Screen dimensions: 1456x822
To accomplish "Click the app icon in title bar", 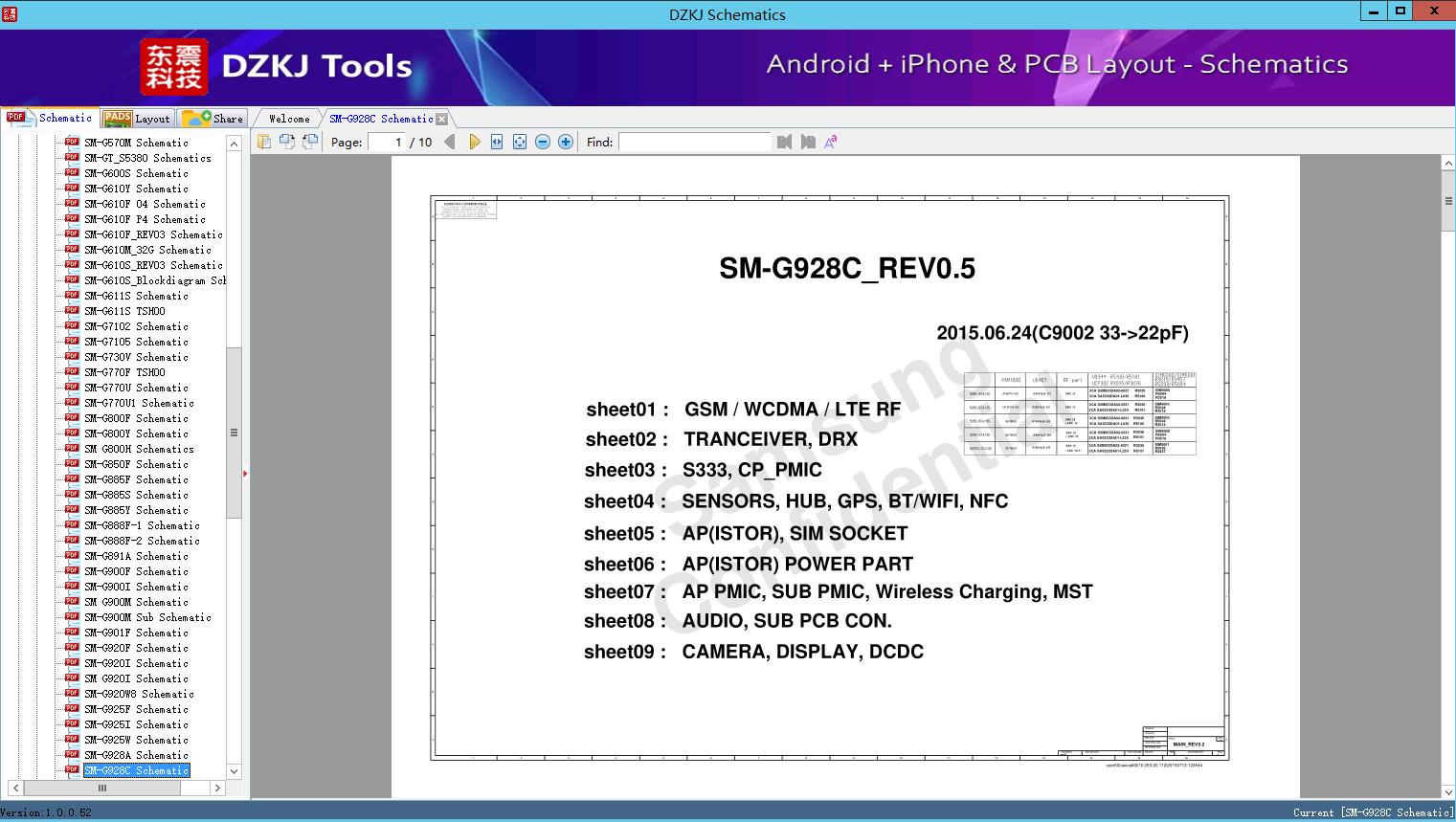I will [x=10, y=13].
